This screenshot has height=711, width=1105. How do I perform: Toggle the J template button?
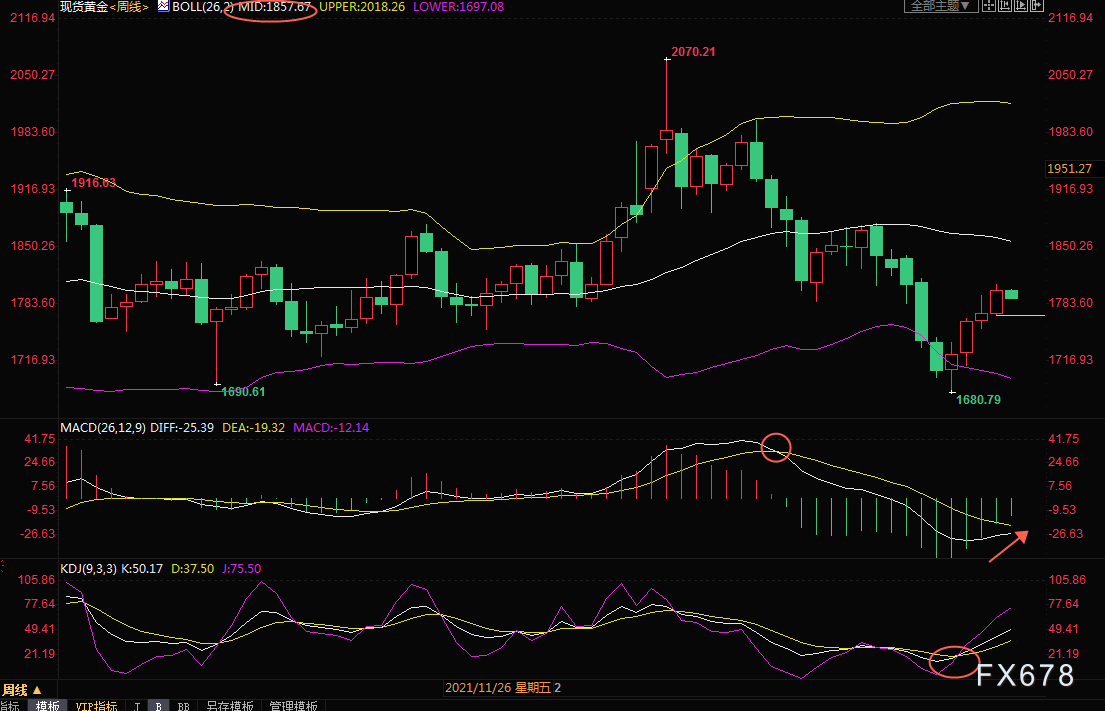tap(136, 706)
